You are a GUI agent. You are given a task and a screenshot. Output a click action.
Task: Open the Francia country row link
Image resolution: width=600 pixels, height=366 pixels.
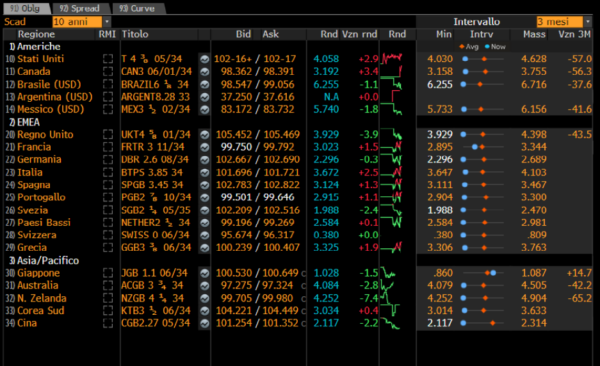[x=34, y=147]
